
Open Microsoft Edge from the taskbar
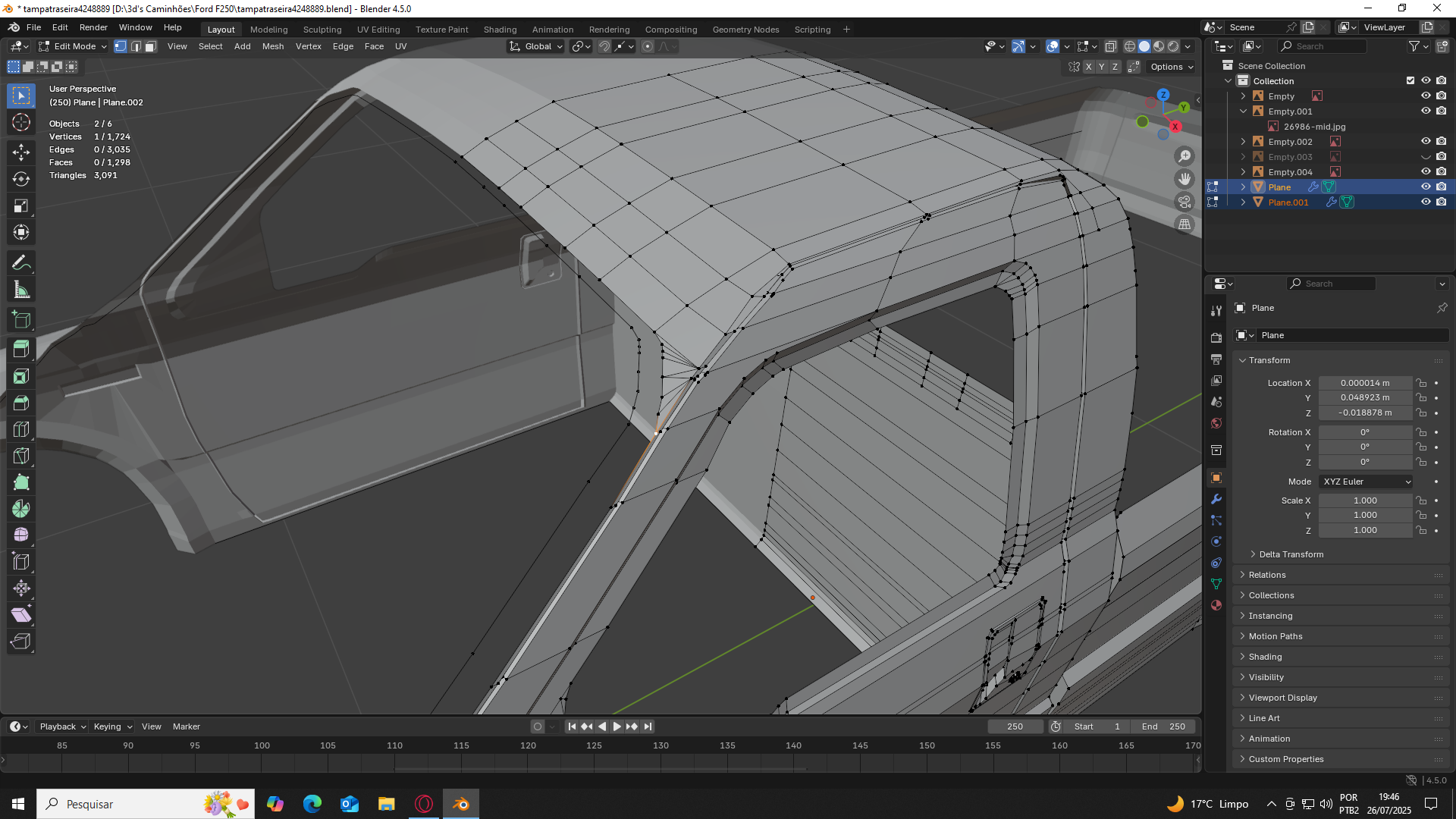point(312,804)
